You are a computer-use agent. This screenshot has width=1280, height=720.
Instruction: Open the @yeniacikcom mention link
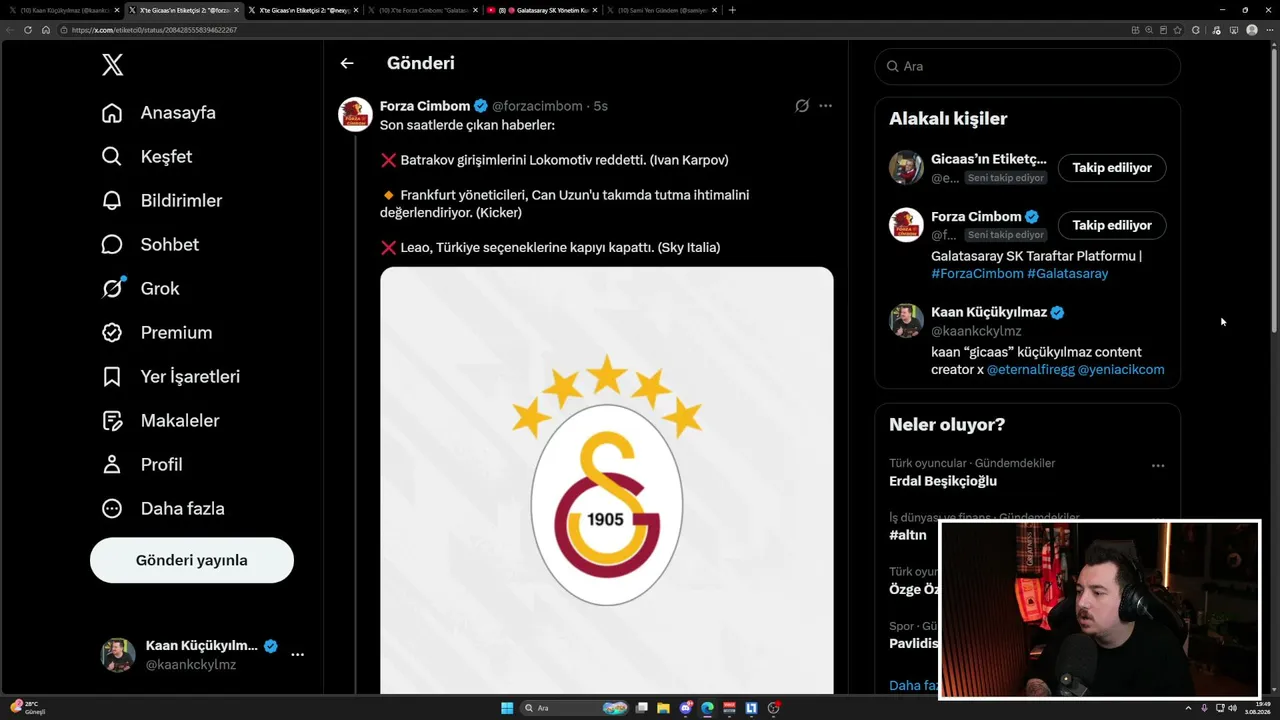[x=1121, y=370]
